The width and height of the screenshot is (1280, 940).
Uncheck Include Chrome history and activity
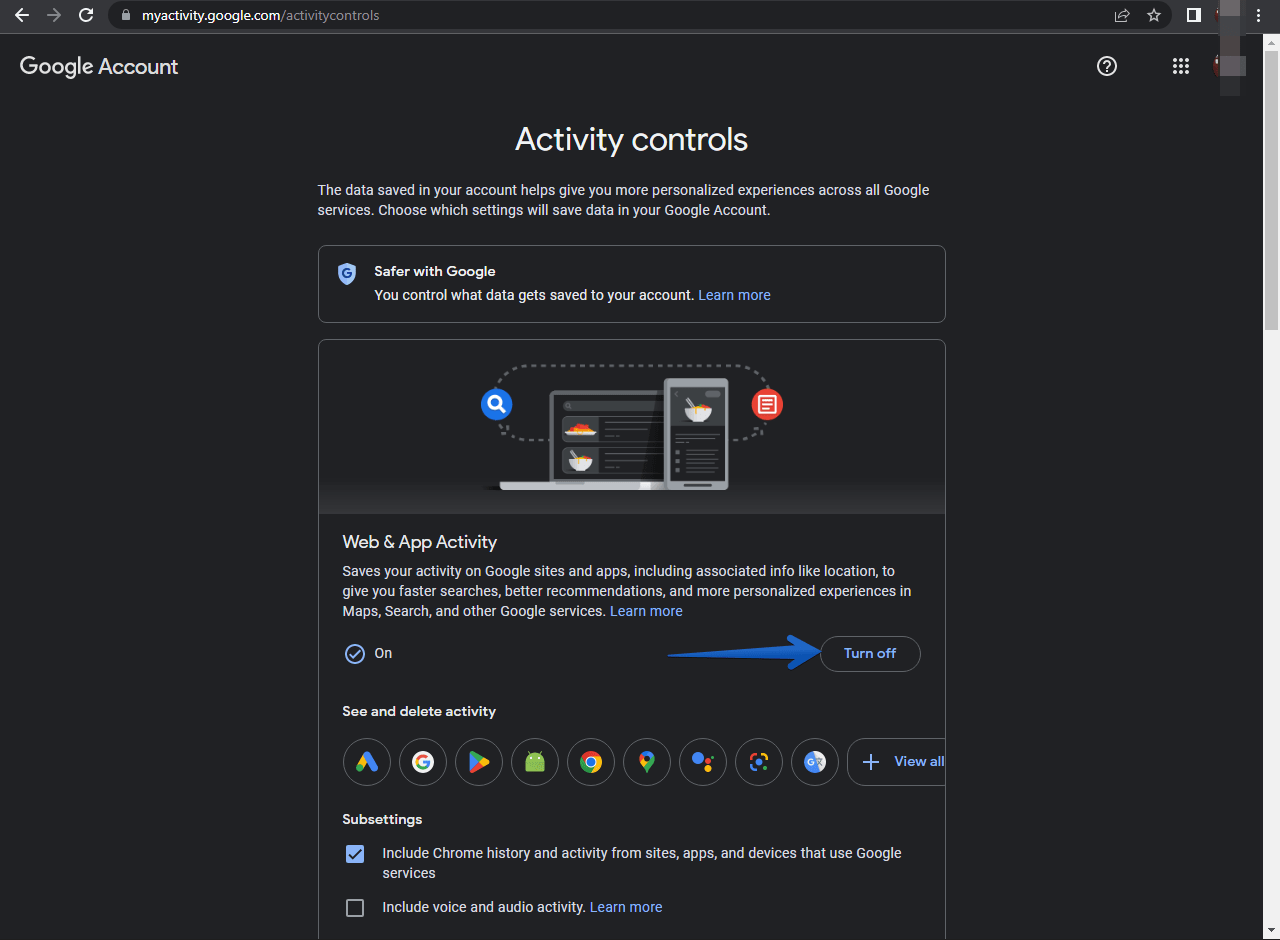coord(355,854)
